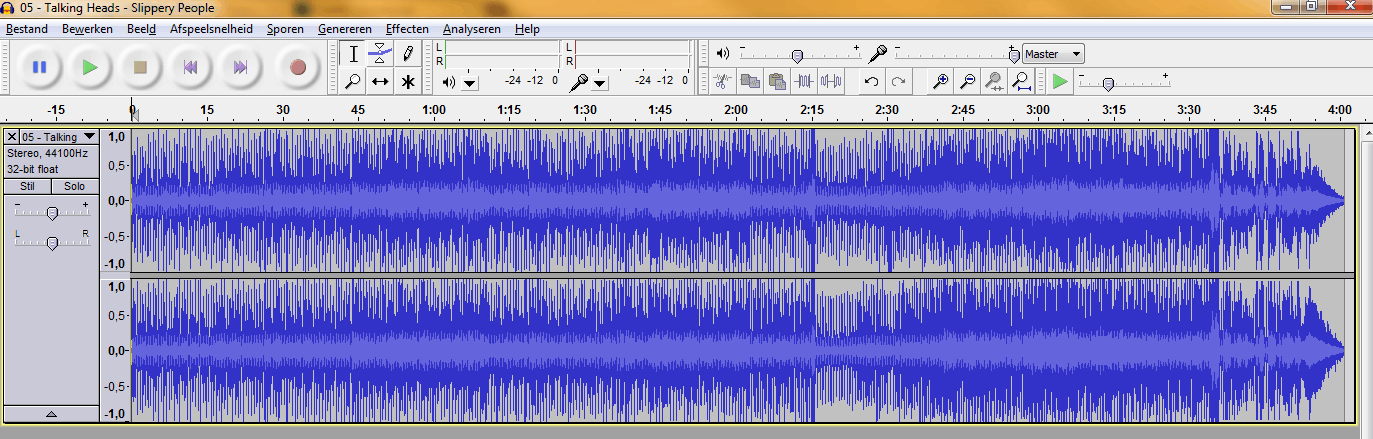
Task: Zoom out using the magnifier minus icon
Action: pyautogui.click(x=967, y=82)
